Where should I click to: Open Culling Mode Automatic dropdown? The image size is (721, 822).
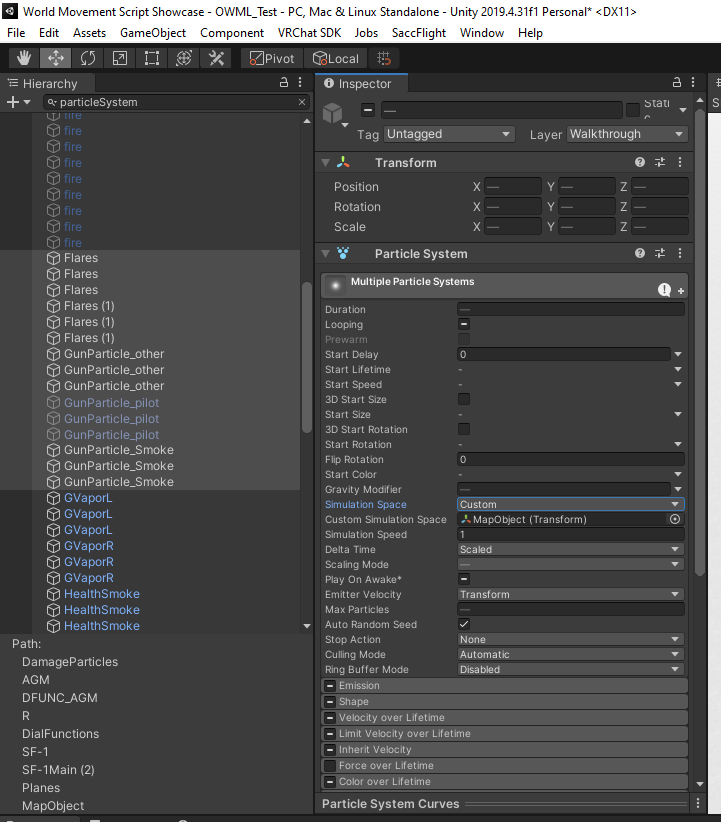tap(571, 654)
